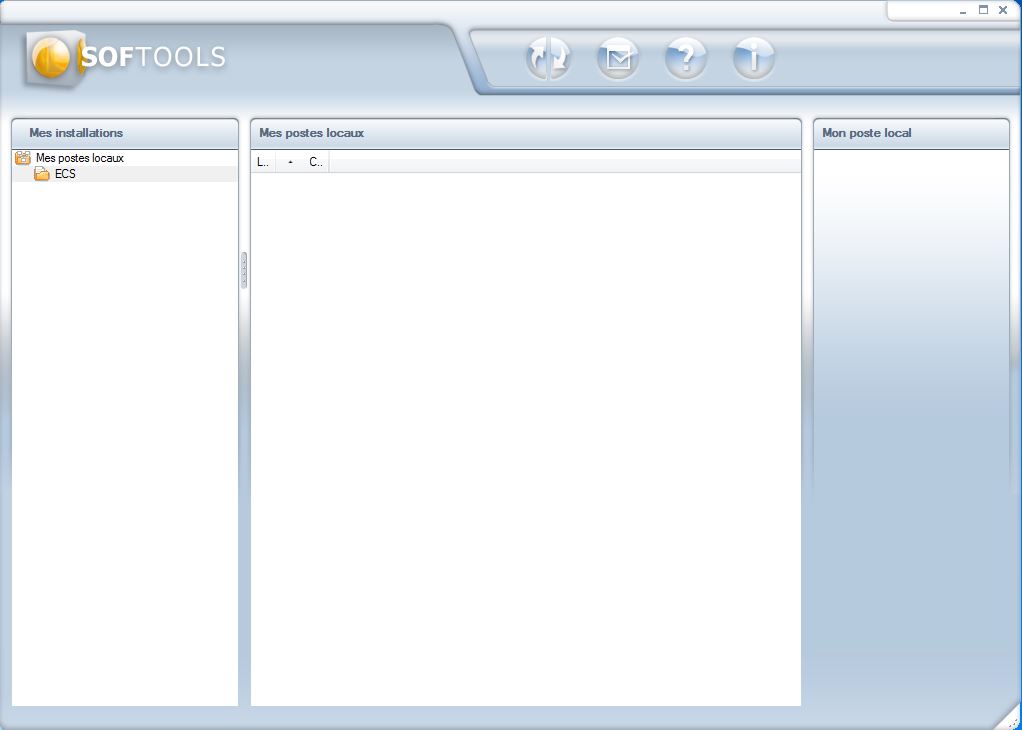The image size is (1022, 730).
Task: Sort by the 'C..' column header
Action: coord(315,162)
